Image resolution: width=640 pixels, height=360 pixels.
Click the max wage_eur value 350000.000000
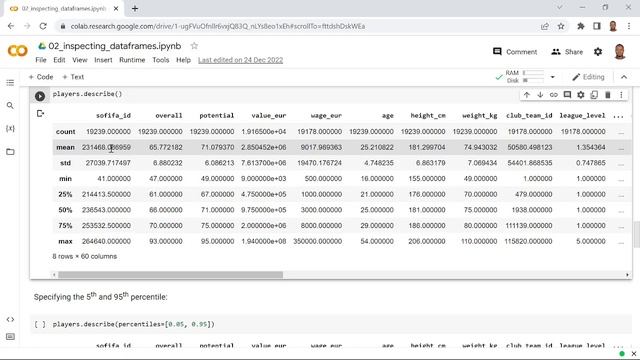317,241
